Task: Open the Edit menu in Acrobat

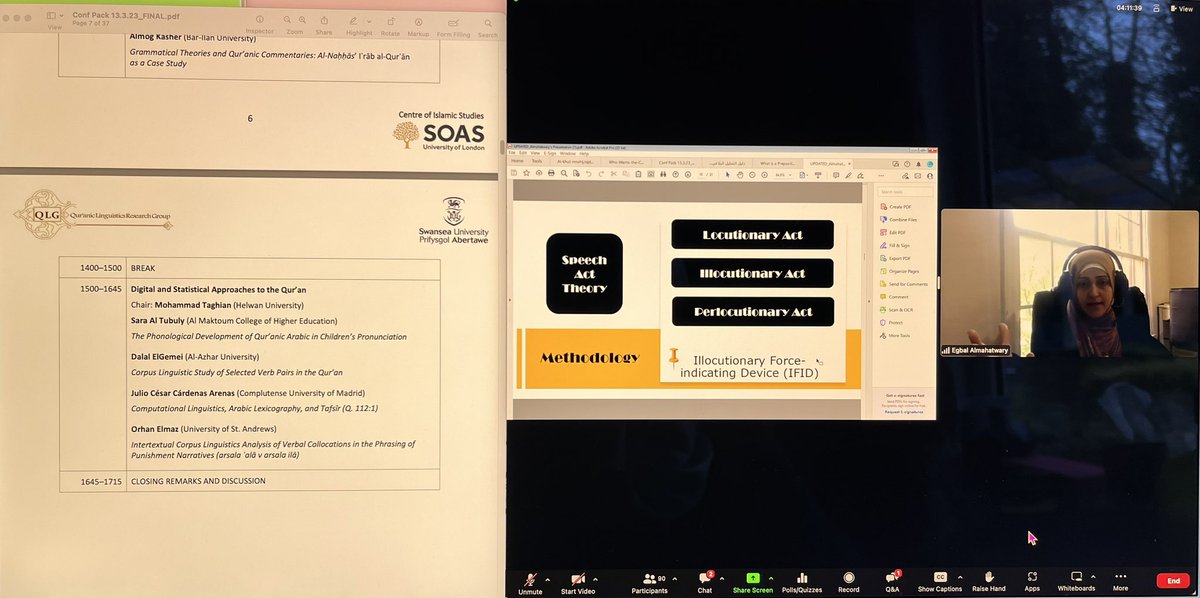Action: point(525,153)
